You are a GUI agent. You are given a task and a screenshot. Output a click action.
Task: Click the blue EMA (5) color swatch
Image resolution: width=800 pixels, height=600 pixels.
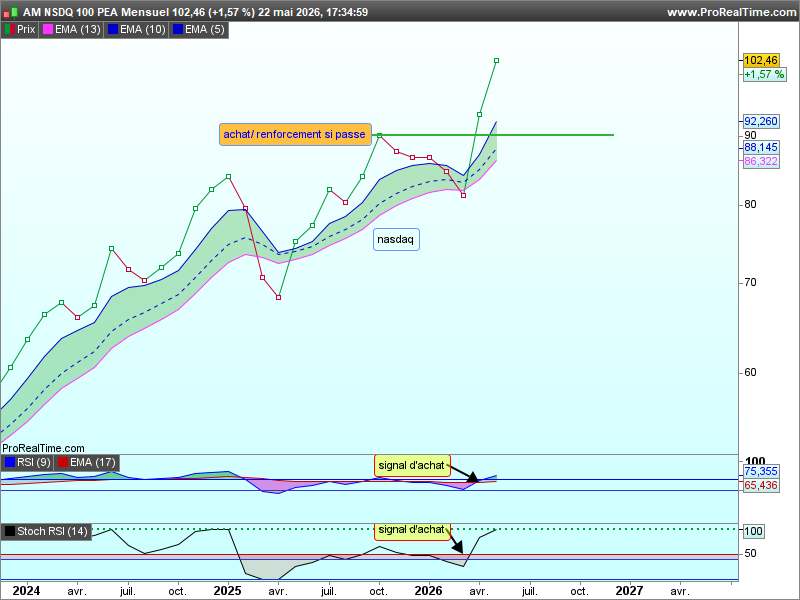[178, 30]
